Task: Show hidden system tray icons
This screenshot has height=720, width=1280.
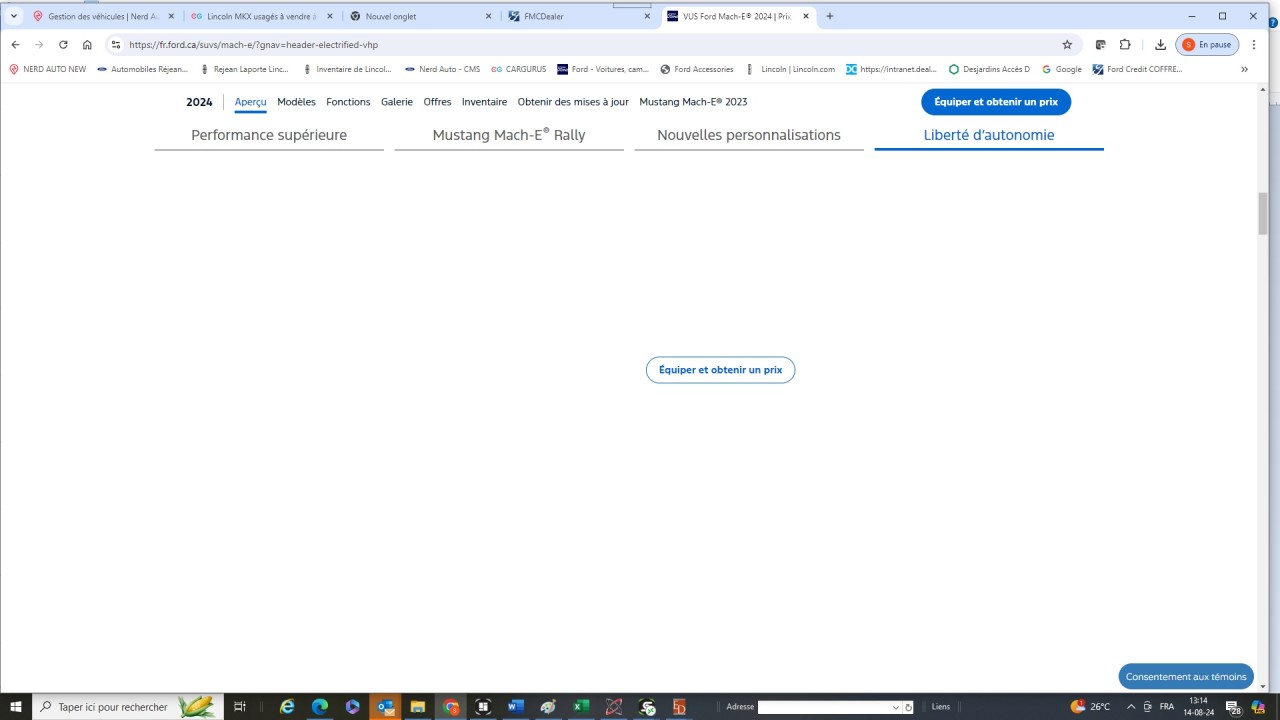Action: [x=1131, y=707]
